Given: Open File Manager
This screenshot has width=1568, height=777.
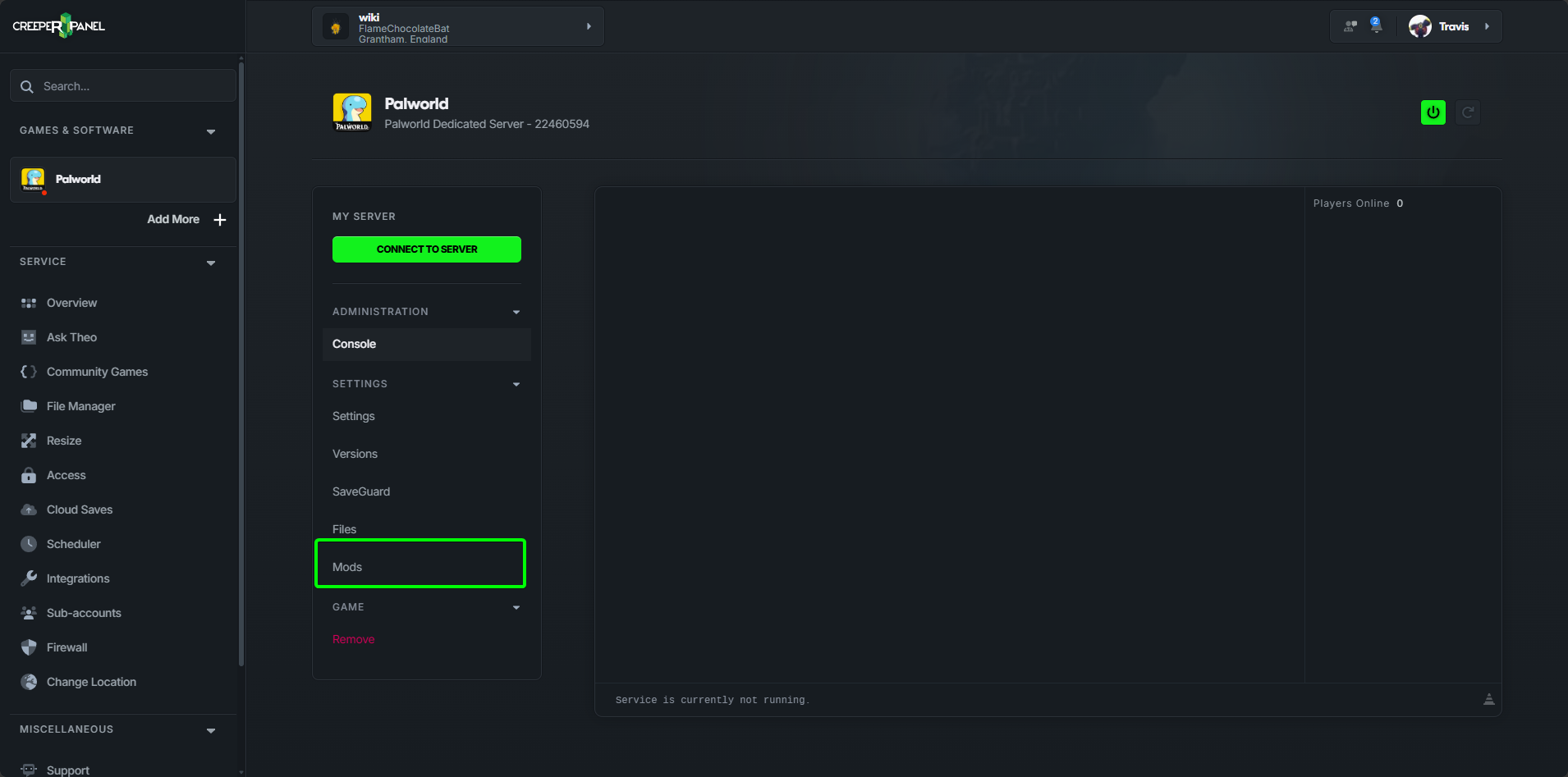Looking at the screenshot, I should [x=80, y=406].
